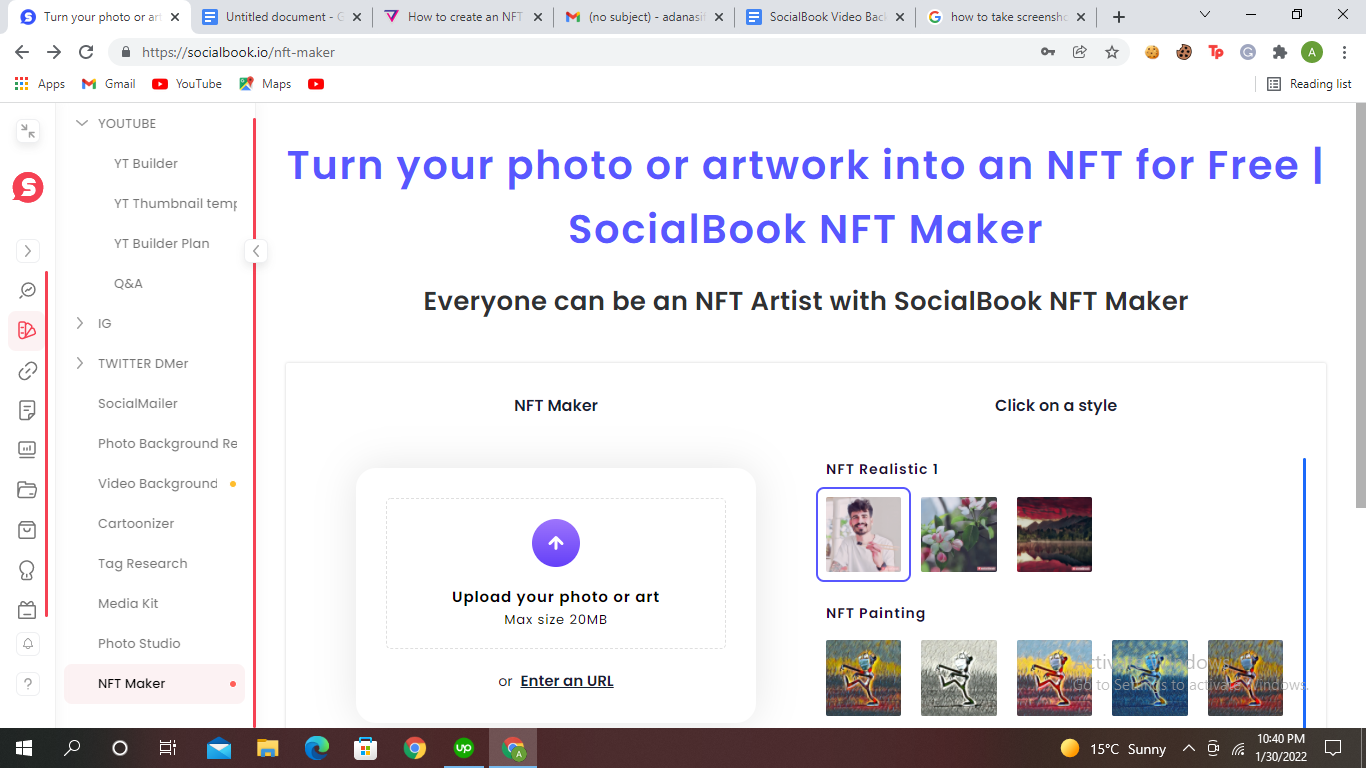Expand the TWITTER DMer menu section
1366x768 pixels.
pyautogui.click(x=80, y=363)
